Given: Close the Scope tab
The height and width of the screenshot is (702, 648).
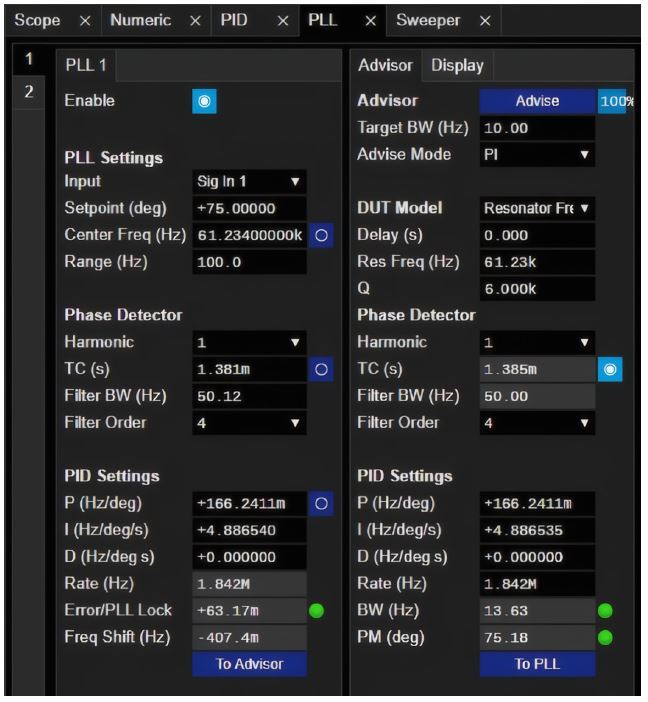Looking at the screenshot, I should [85, 21].
